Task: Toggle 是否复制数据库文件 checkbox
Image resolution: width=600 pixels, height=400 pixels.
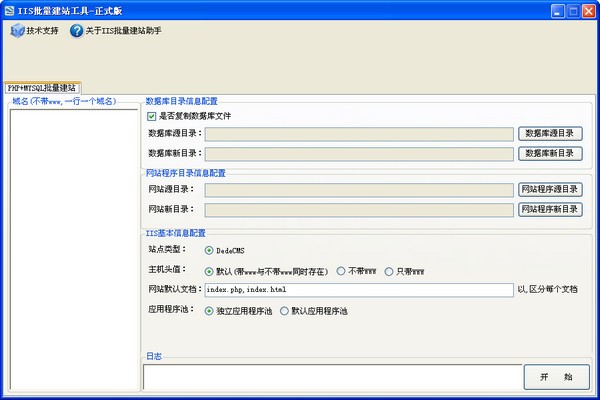Action: tap(152, 116)
